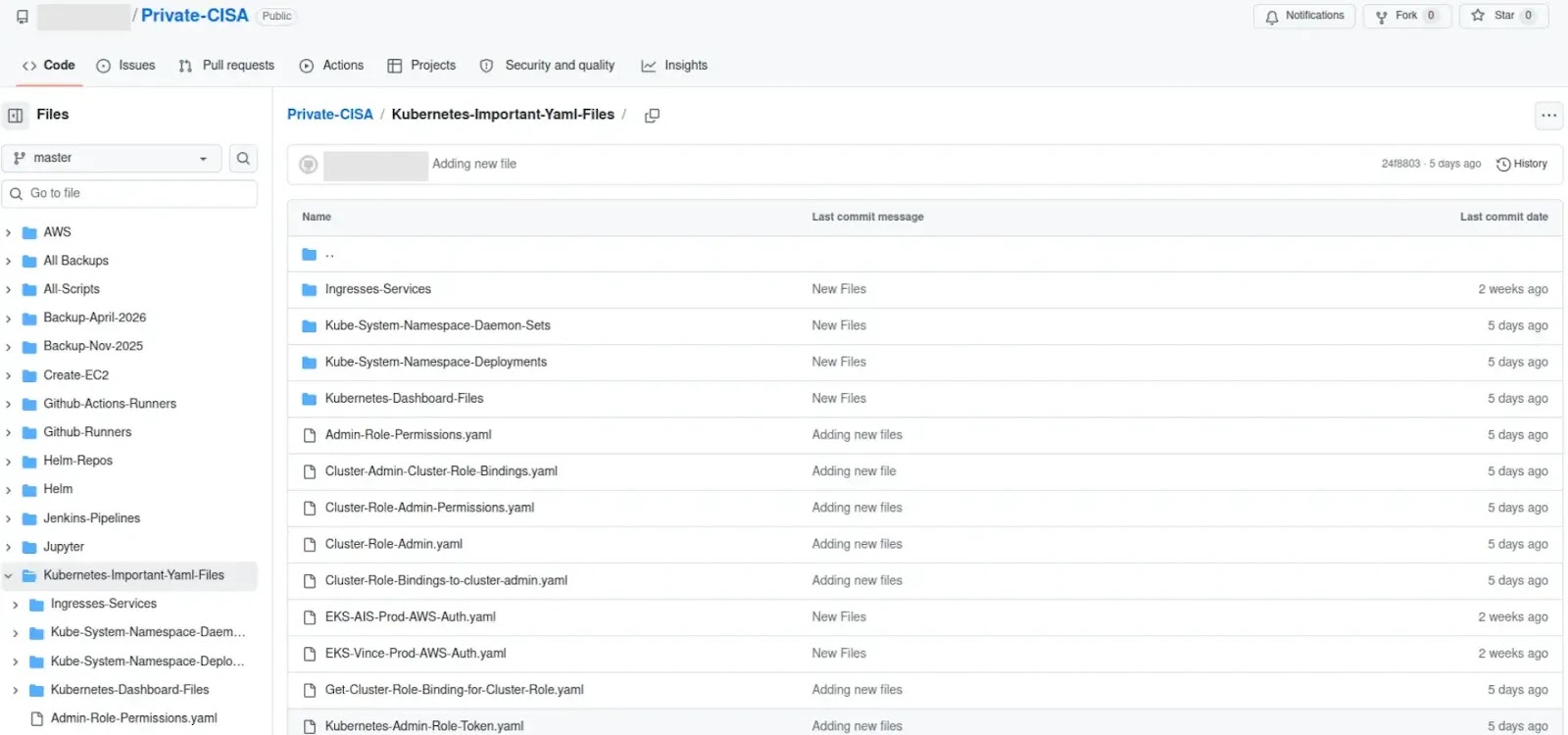The width and height of the screenshot is (1568, 735).
Task: Click the Notifications button
Action: click(x=1304, y=16)
